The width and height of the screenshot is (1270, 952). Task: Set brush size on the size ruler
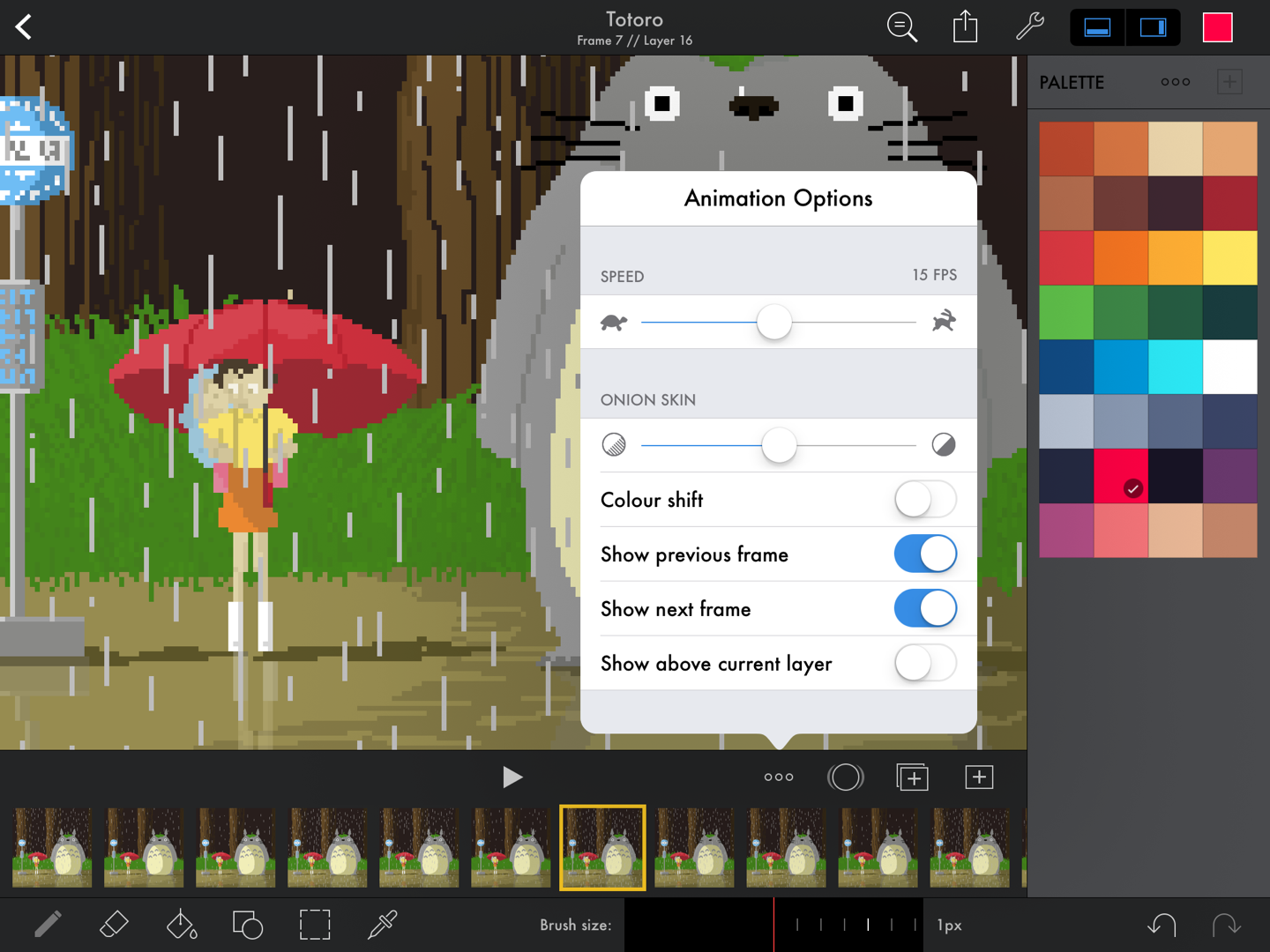pyautogui.click(x=773, y=925)
